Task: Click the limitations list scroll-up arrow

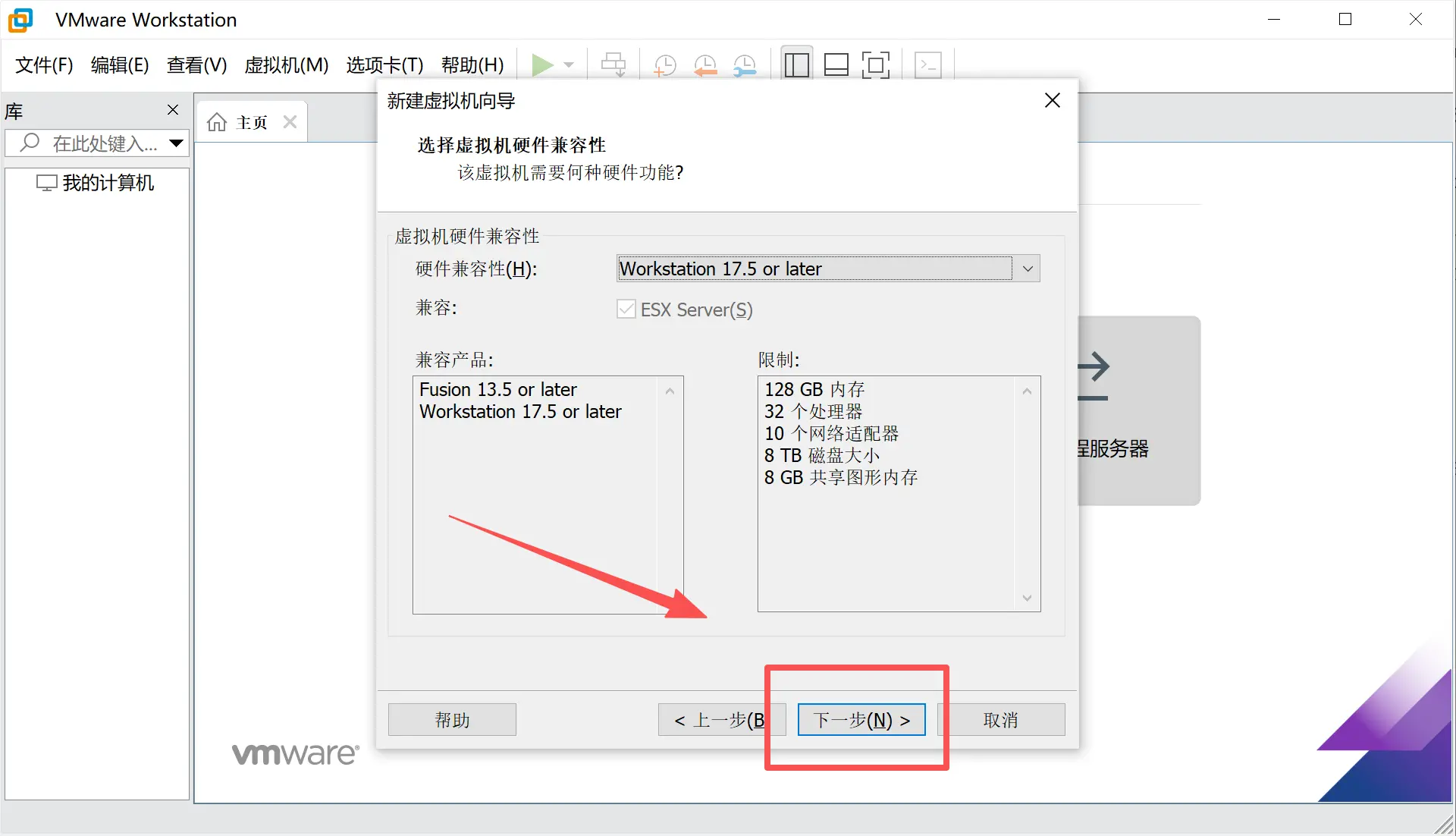Action: [x=1027, y=391]
